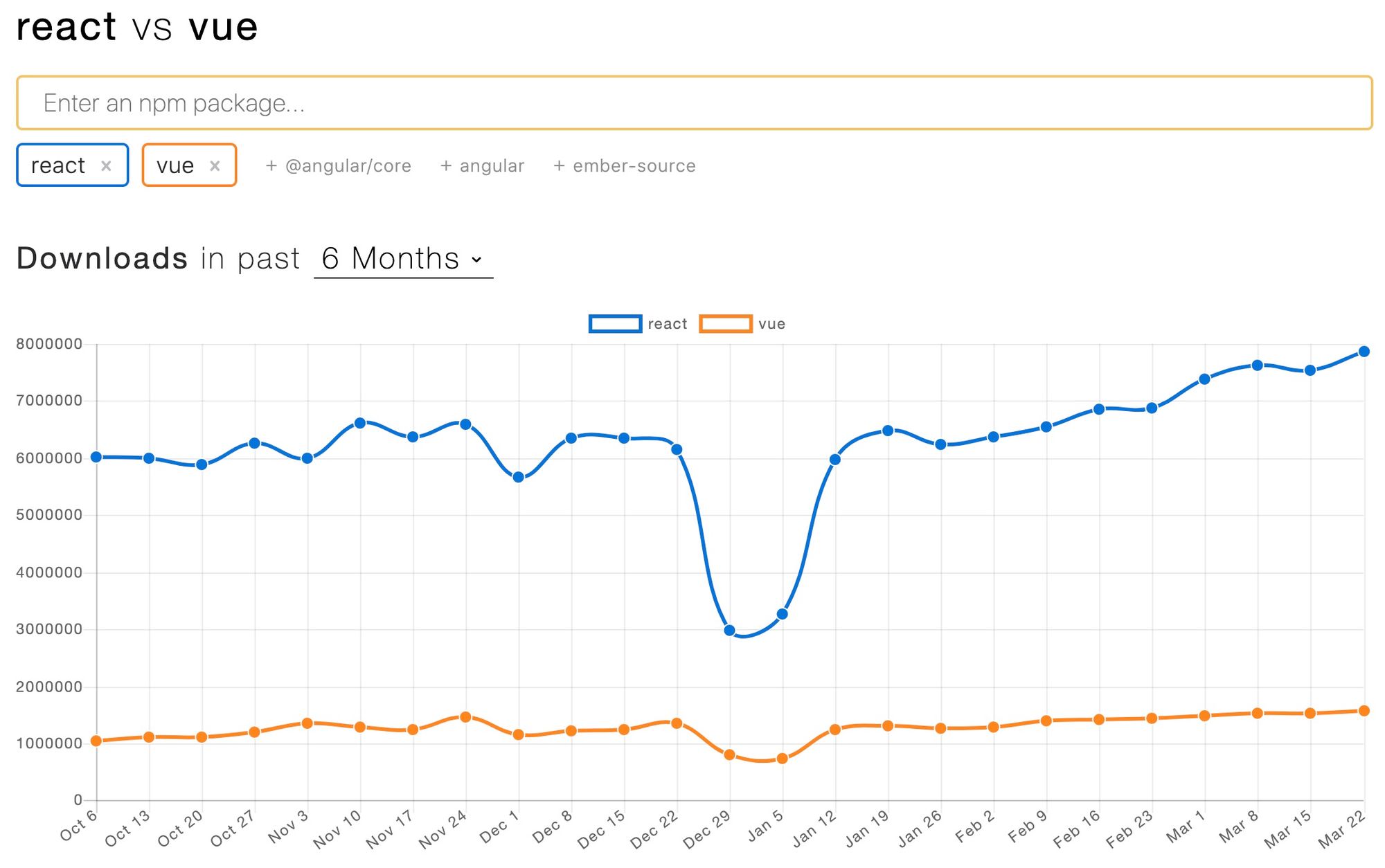The image size is (1385, 868).
Task: Open the 6 Months time range dropdown
Action: tap(403, 259)
